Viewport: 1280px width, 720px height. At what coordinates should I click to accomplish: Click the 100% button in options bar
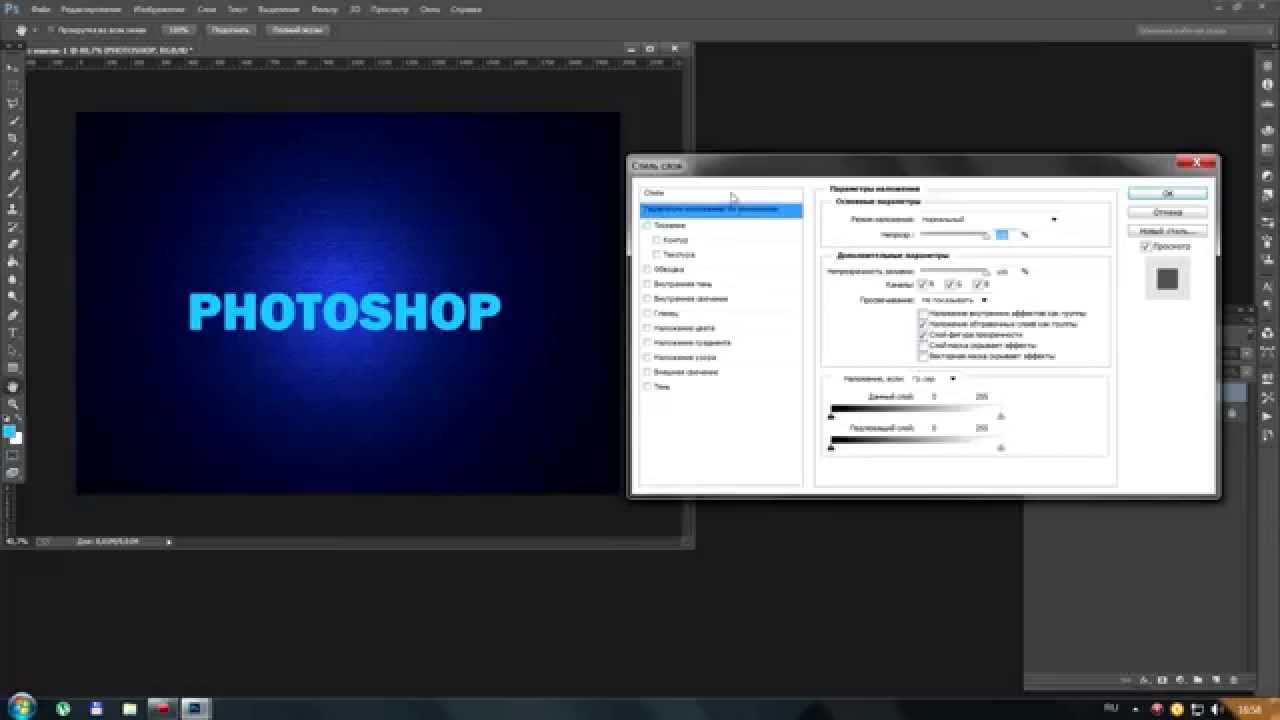[x=178, y=30]
